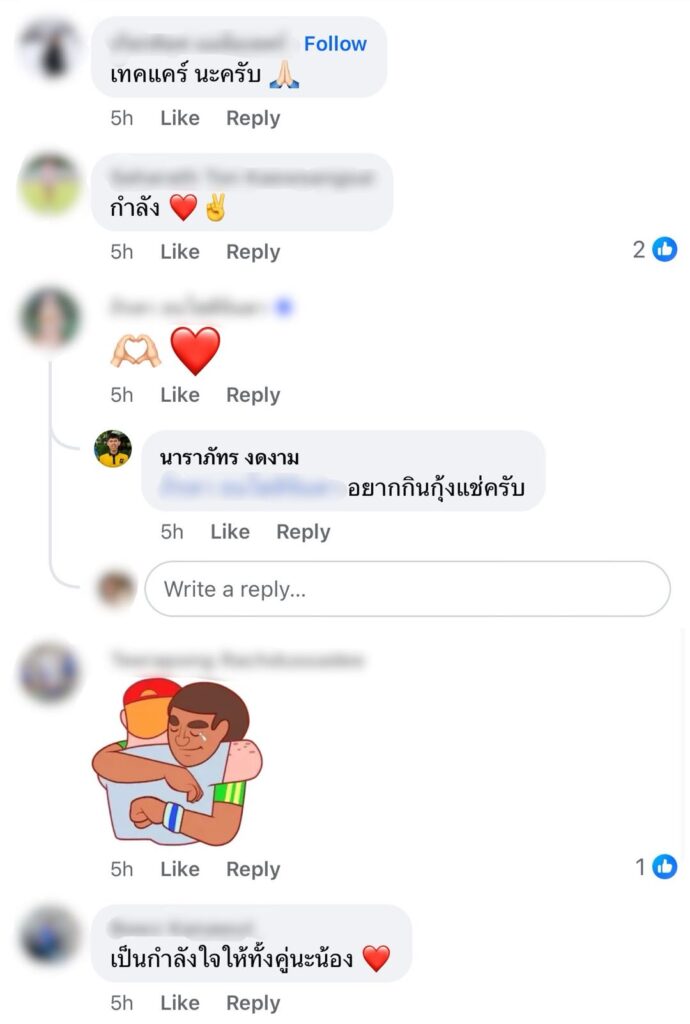Like the heart hands emoji comment
The height and width of the screenshot is (1024, 690).
click(x=180, y=394)
